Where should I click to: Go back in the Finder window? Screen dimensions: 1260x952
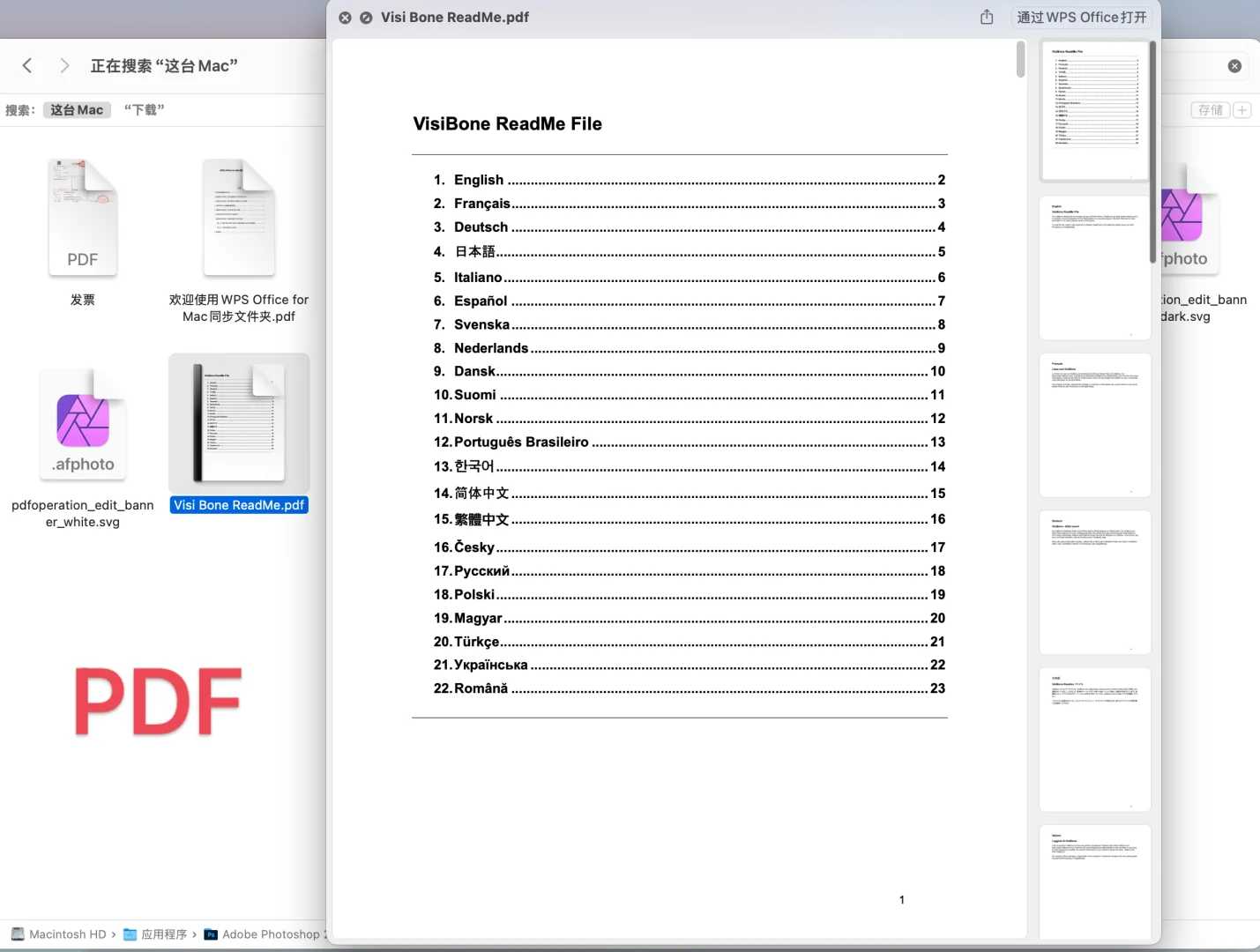click(x=27, y=65)
